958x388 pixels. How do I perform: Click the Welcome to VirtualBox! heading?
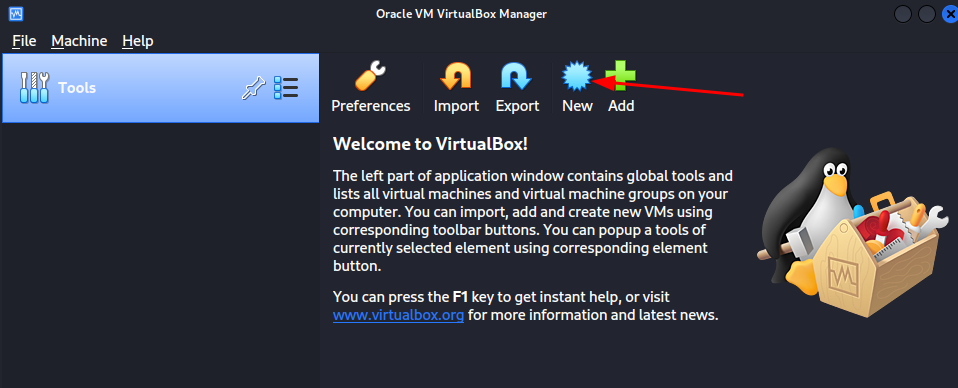pos(430,144)
